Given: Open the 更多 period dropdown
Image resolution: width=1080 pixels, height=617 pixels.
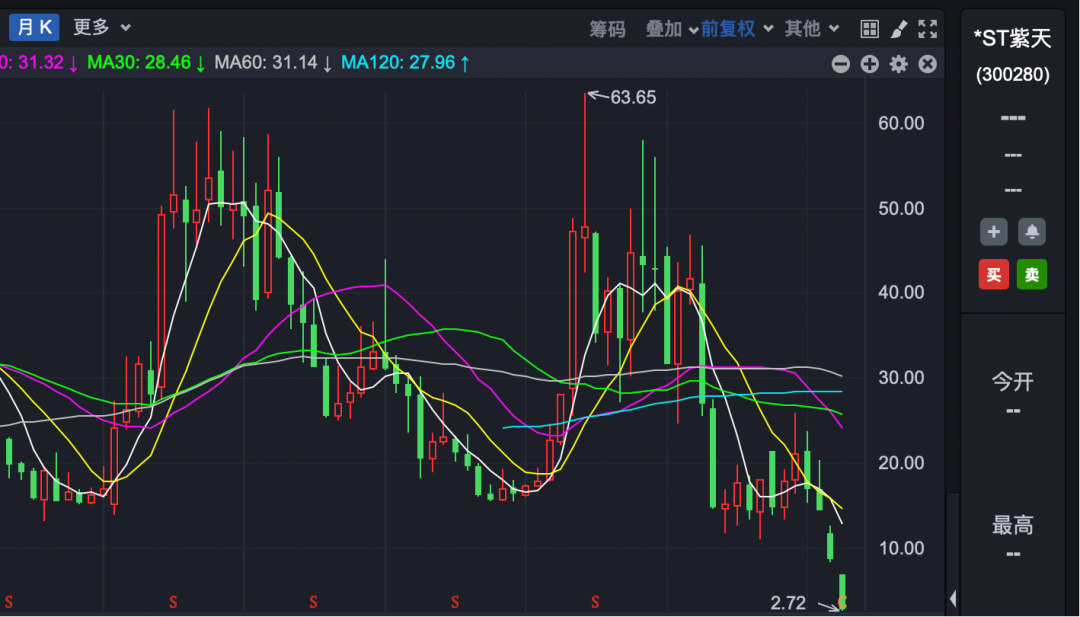Looking at the screenshot, I should point(102,28).
